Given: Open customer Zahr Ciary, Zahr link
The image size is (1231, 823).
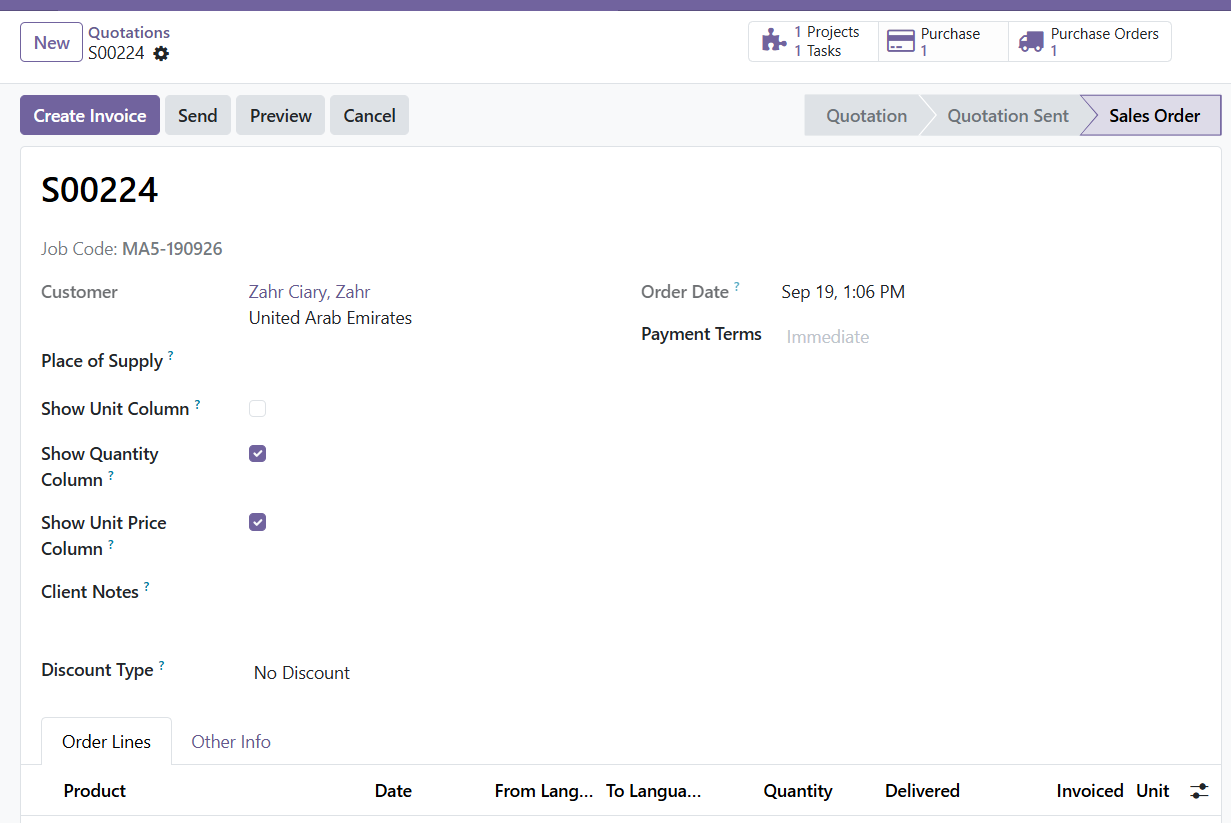Looking at the screenshot, I should [309, 292].
